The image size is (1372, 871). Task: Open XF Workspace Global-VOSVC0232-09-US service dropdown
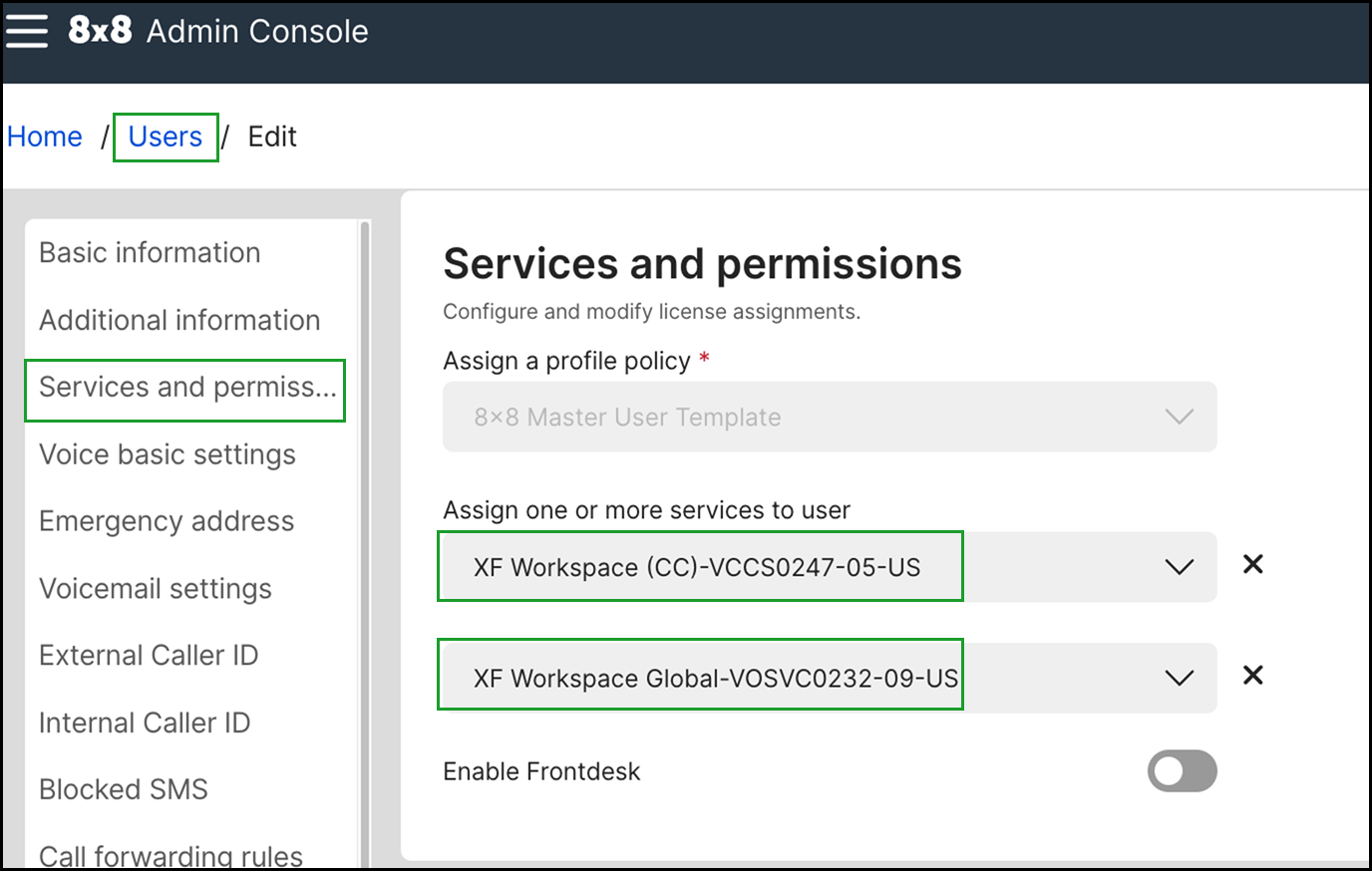[x=830, y=678]
